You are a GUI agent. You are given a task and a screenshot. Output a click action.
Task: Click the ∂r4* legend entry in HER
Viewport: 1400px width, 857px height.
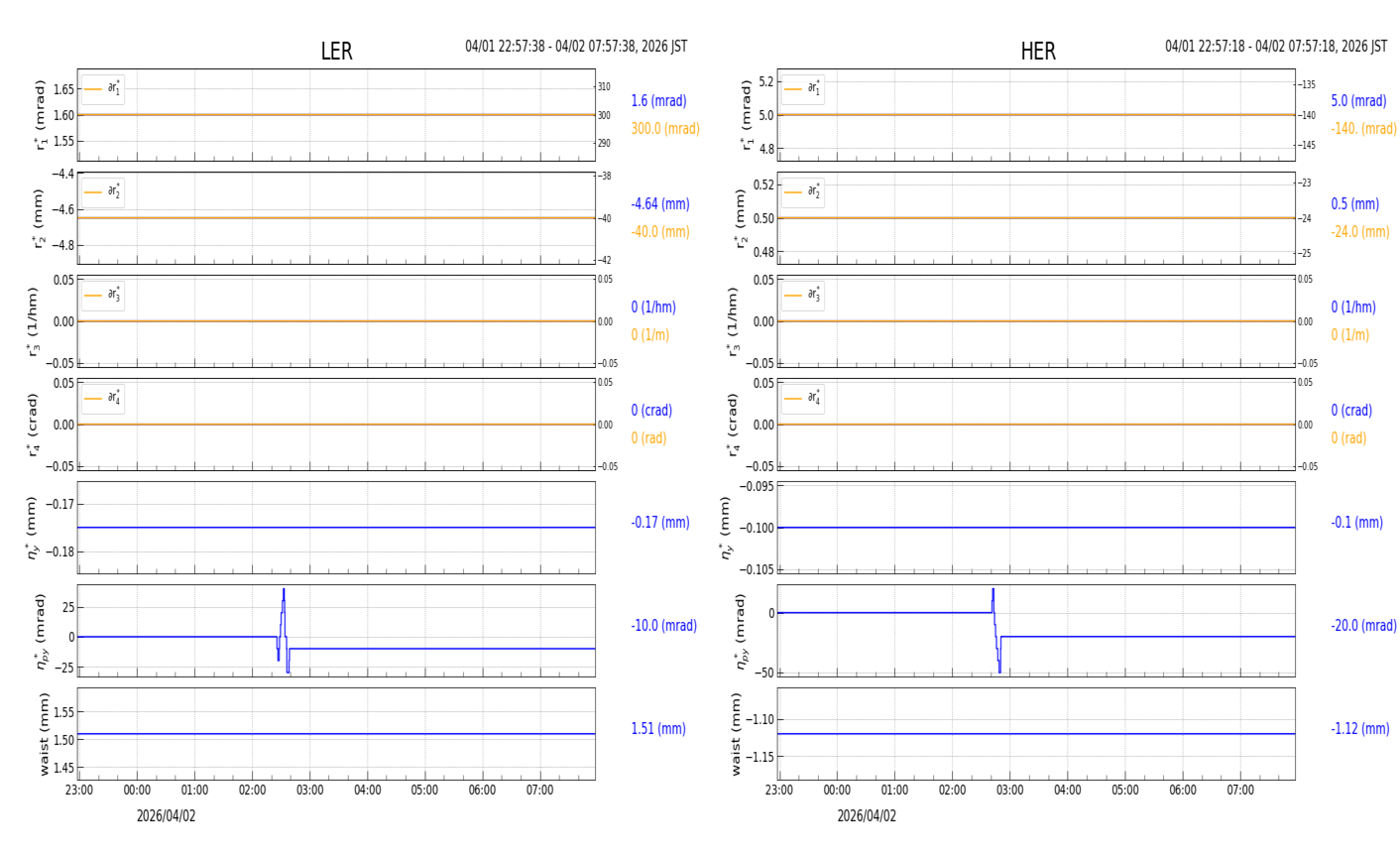(802, 399)
